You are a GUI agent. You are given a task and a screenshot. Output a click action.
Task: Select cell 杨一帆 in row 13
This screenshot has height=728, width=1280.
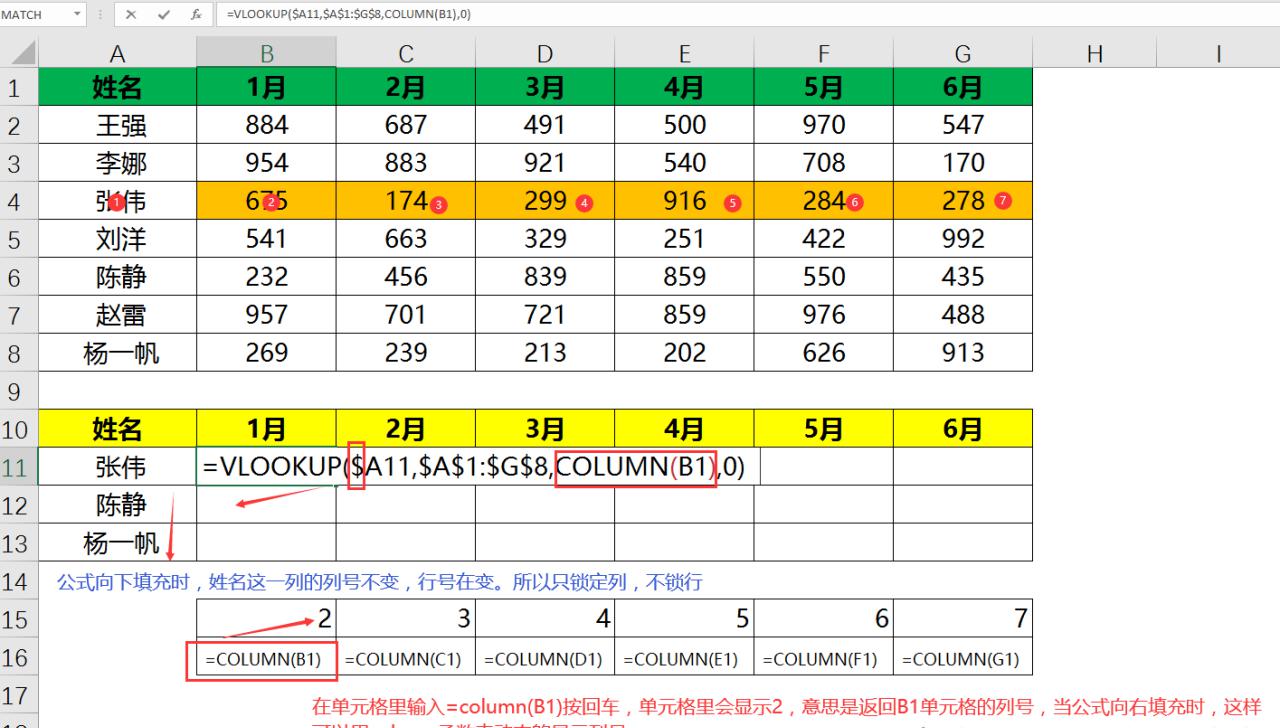click(x=117, y=543)
